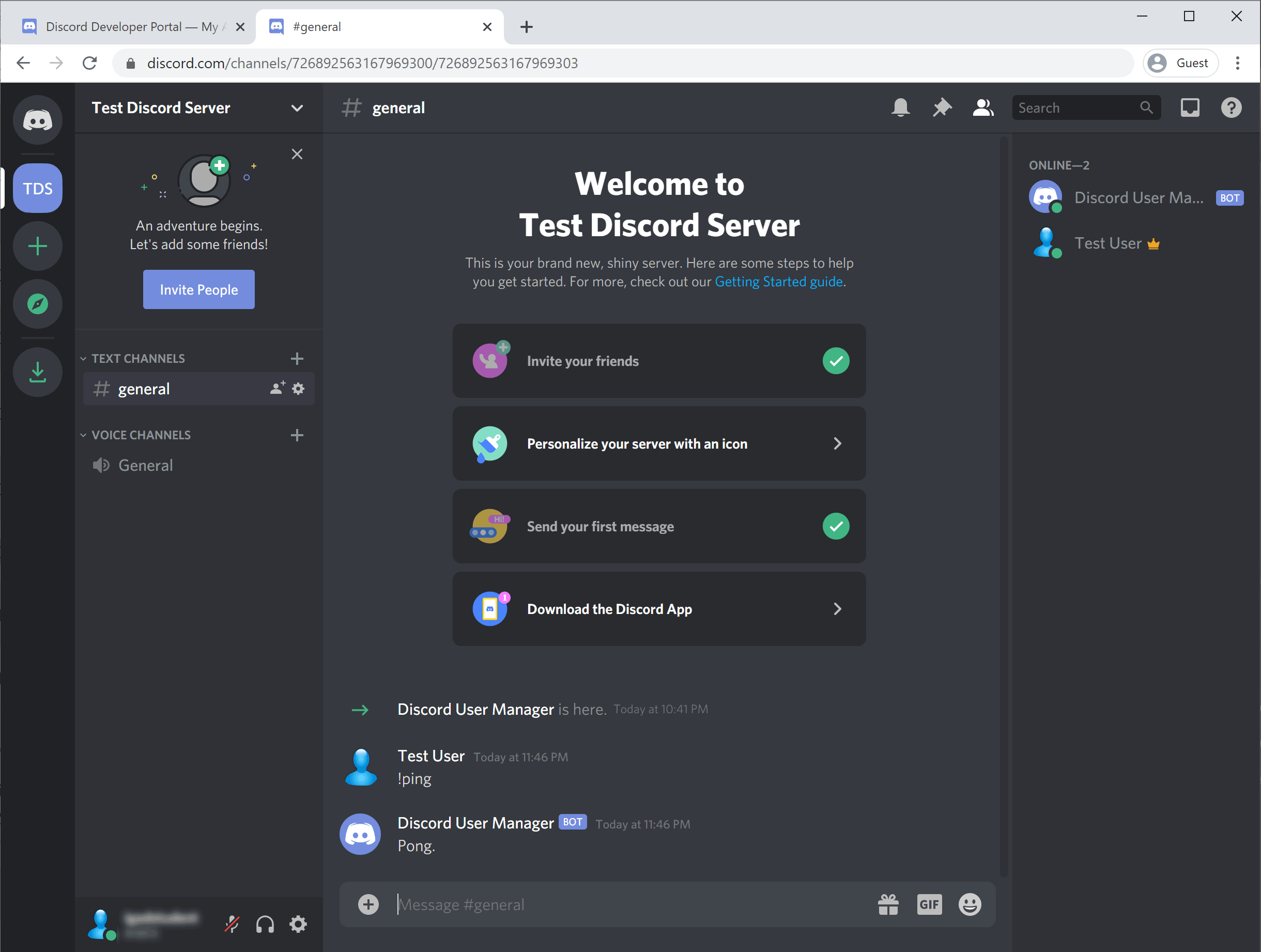This screenshot has height=952, width=1261.
Task: Open the Test Discord Server dropdown menu
Action: [x=297, y=109]
